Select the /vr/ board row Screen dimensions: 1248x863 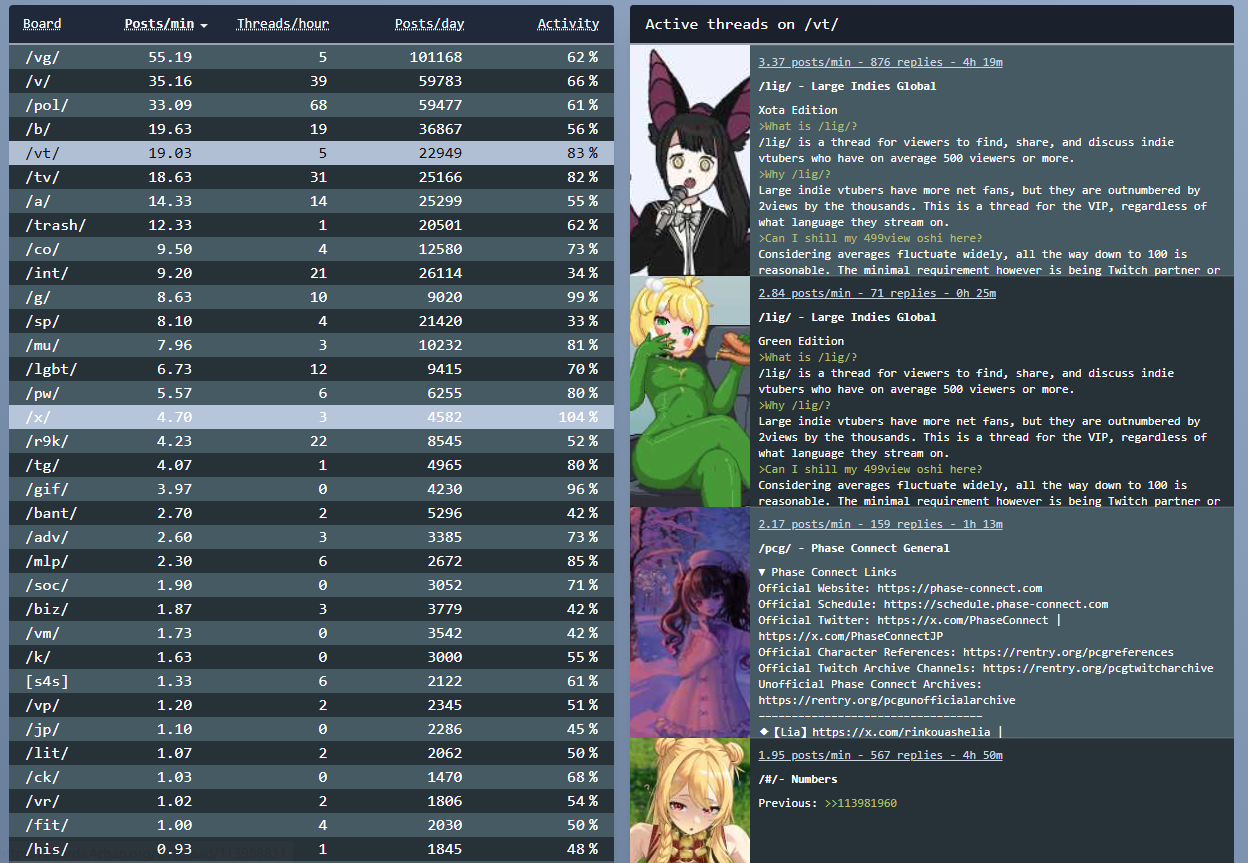coord(311,801)
